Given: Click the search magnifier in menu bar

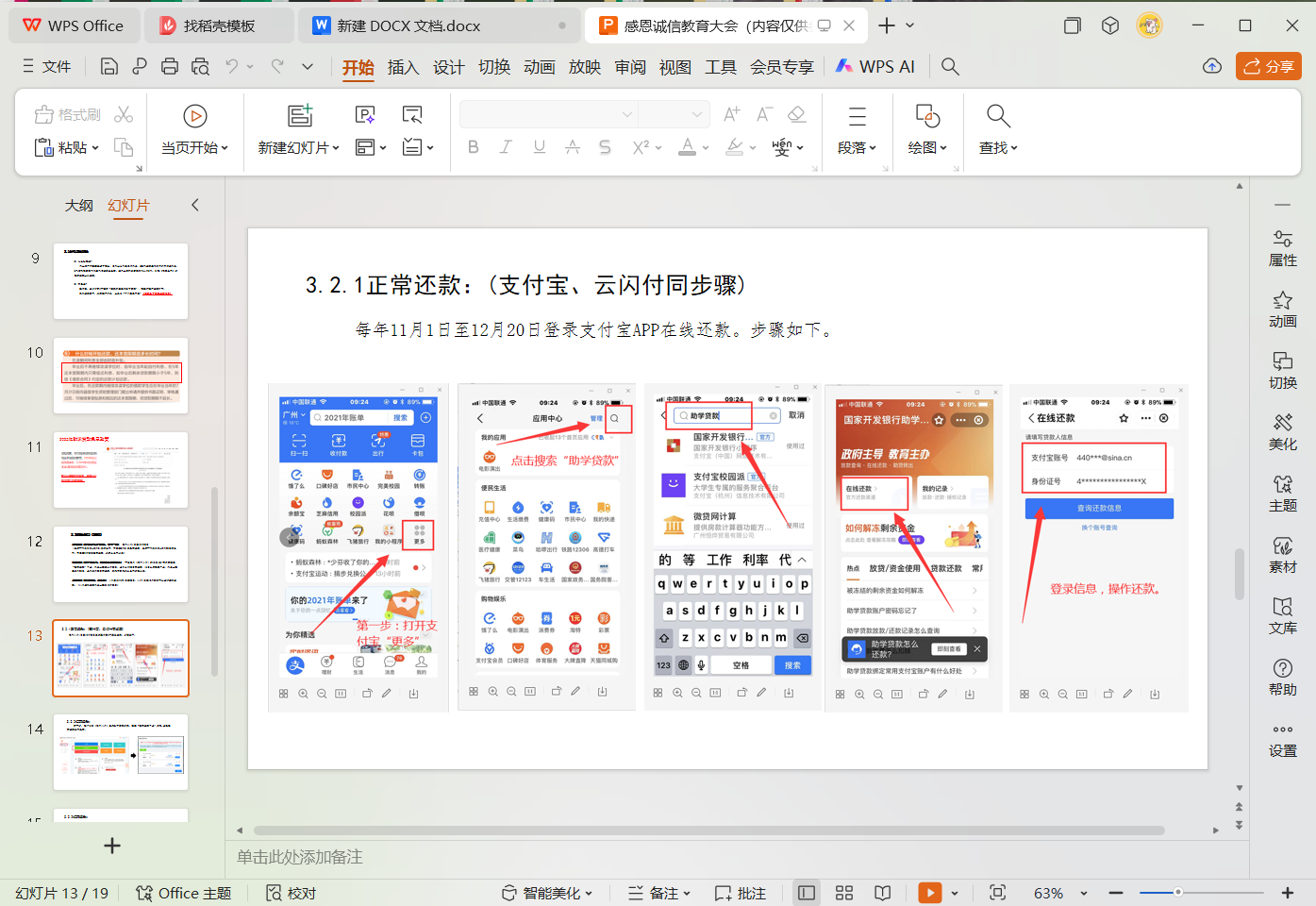Looking at the screenshot, I should click(x=950, y=66).
